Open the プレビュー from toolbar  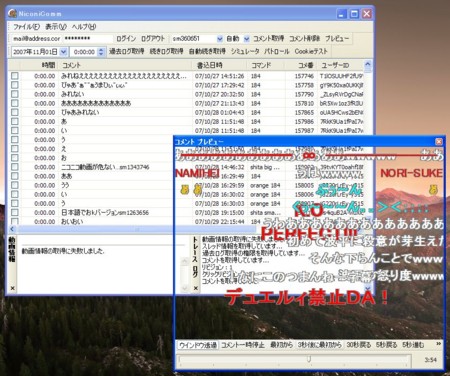[x=337, y=39]
